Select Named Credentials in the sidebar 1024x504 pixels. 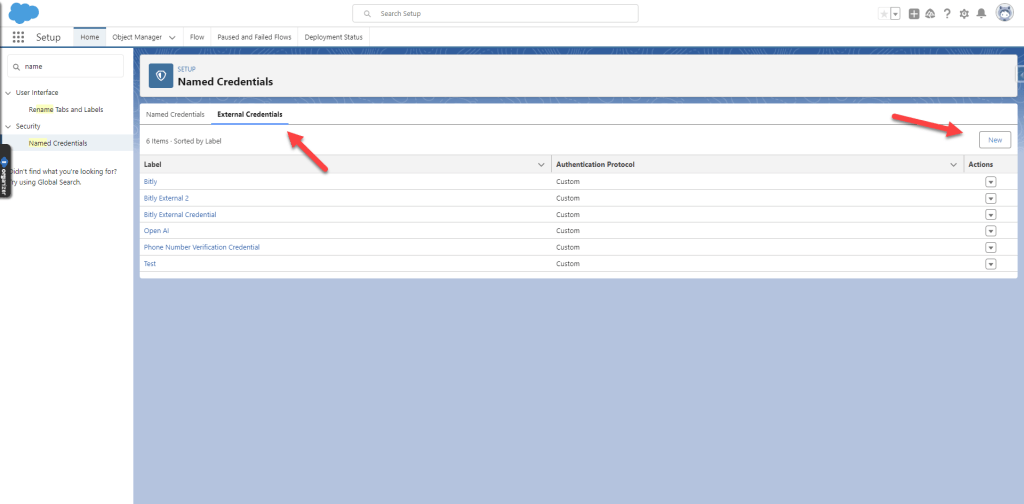click(x=58, y=143)
